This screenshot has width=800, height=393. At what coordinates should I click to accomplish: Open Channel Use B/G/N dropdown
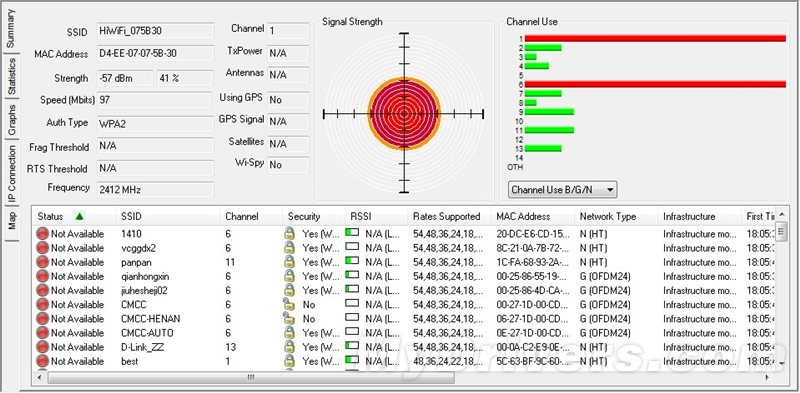[x=563, y=190]
